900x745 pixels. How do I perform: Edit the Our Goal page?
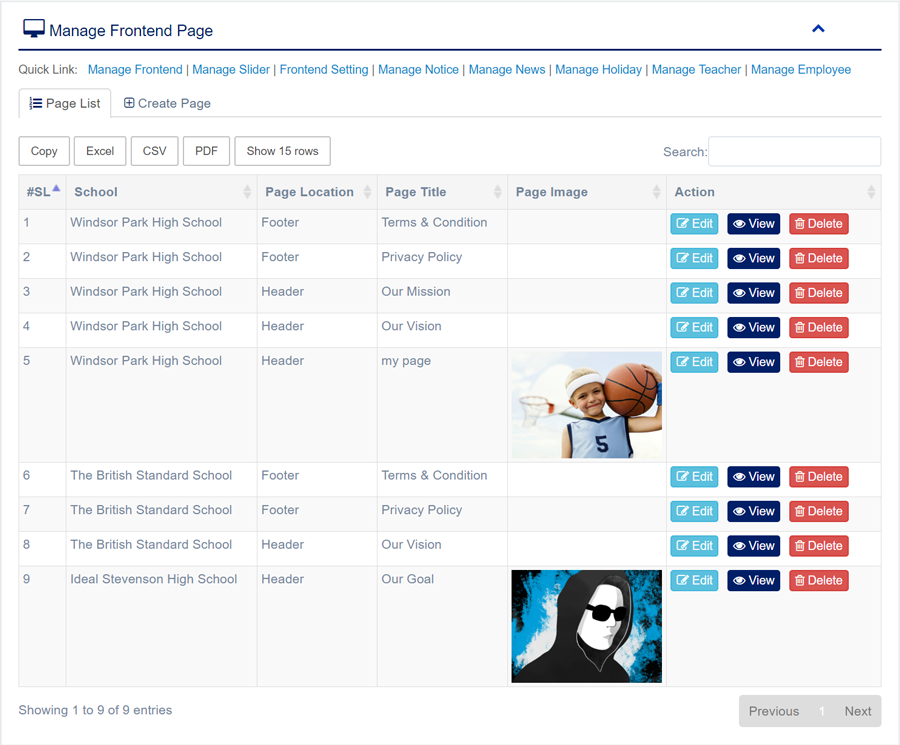pyautogui.click(x=694, y=580)
